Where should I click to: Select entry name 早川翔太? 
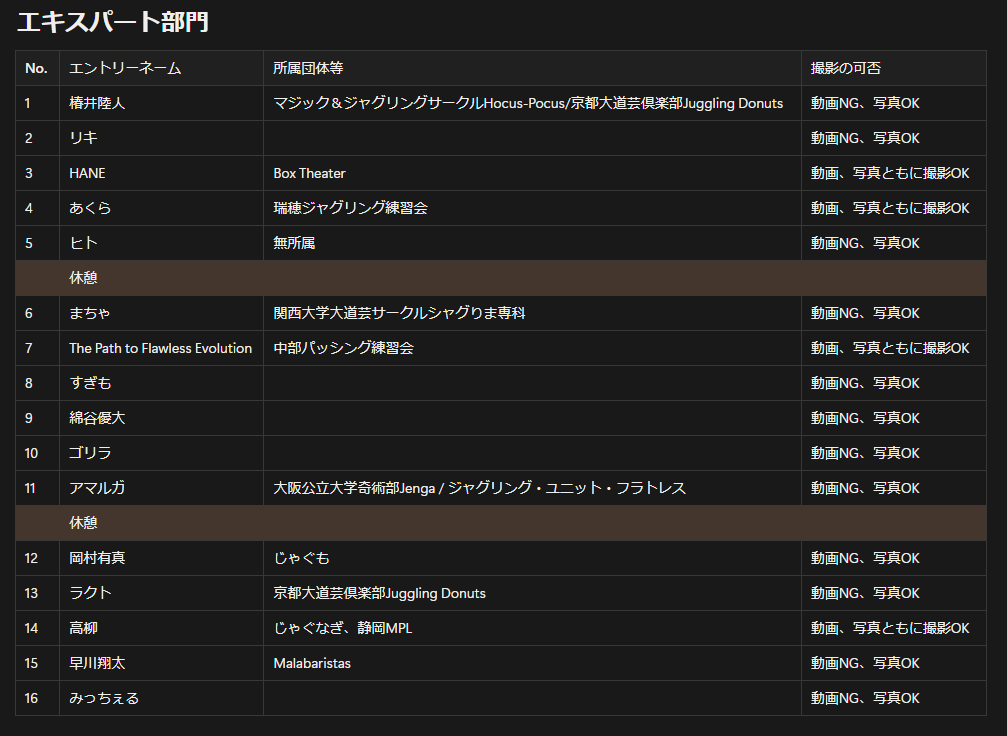(97, 663)
